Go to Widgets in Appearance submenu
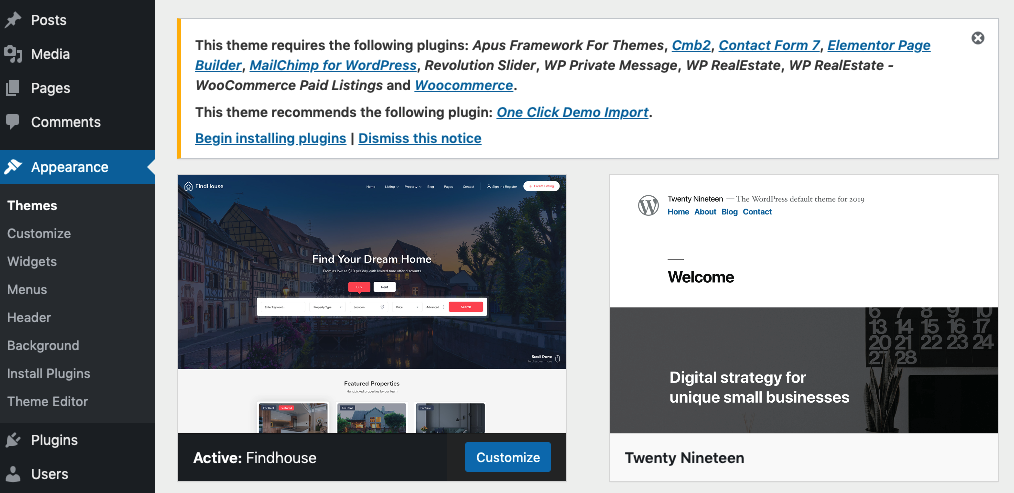Screen dimensions: 1014x493 click(x=32, y=261)
